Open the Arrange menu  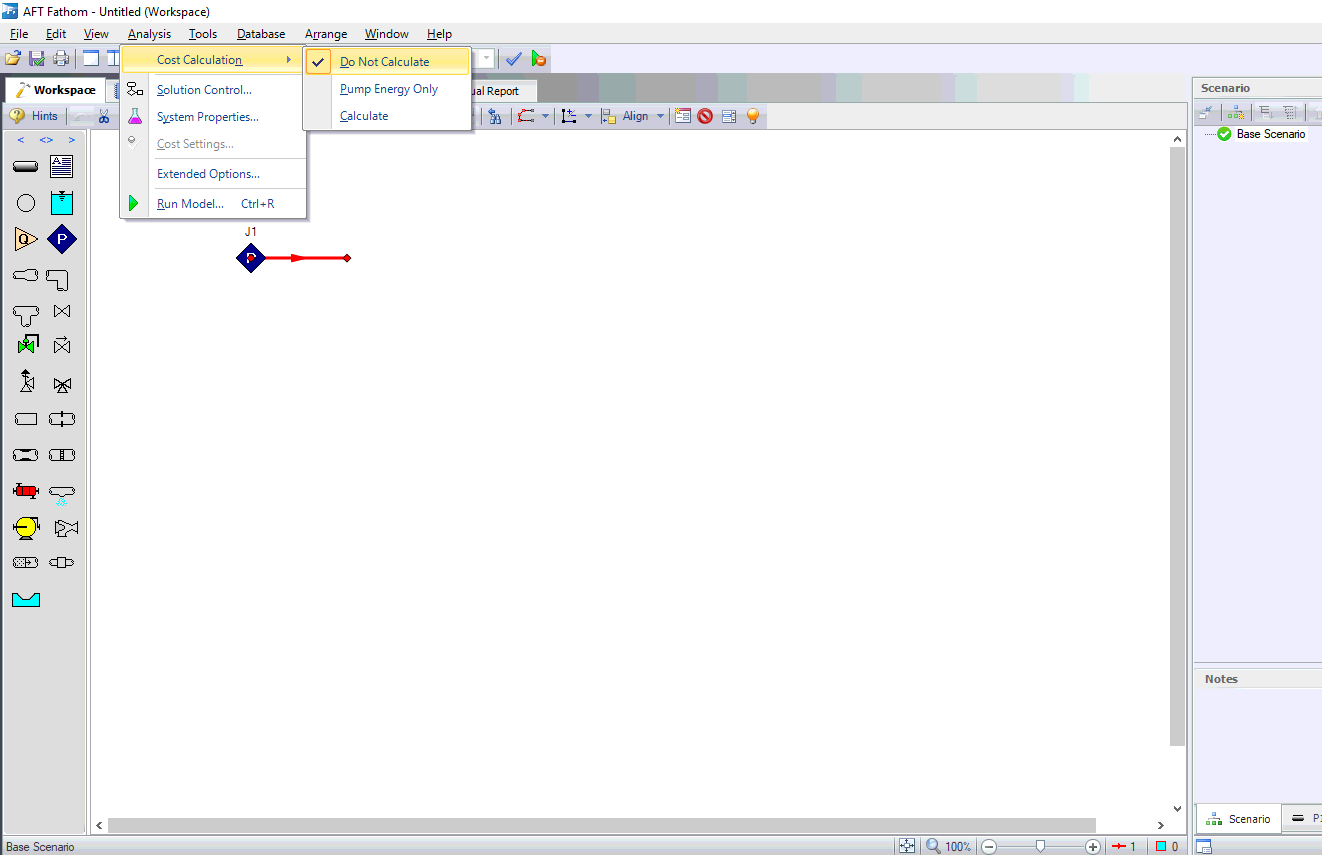[x=326, y=34]
